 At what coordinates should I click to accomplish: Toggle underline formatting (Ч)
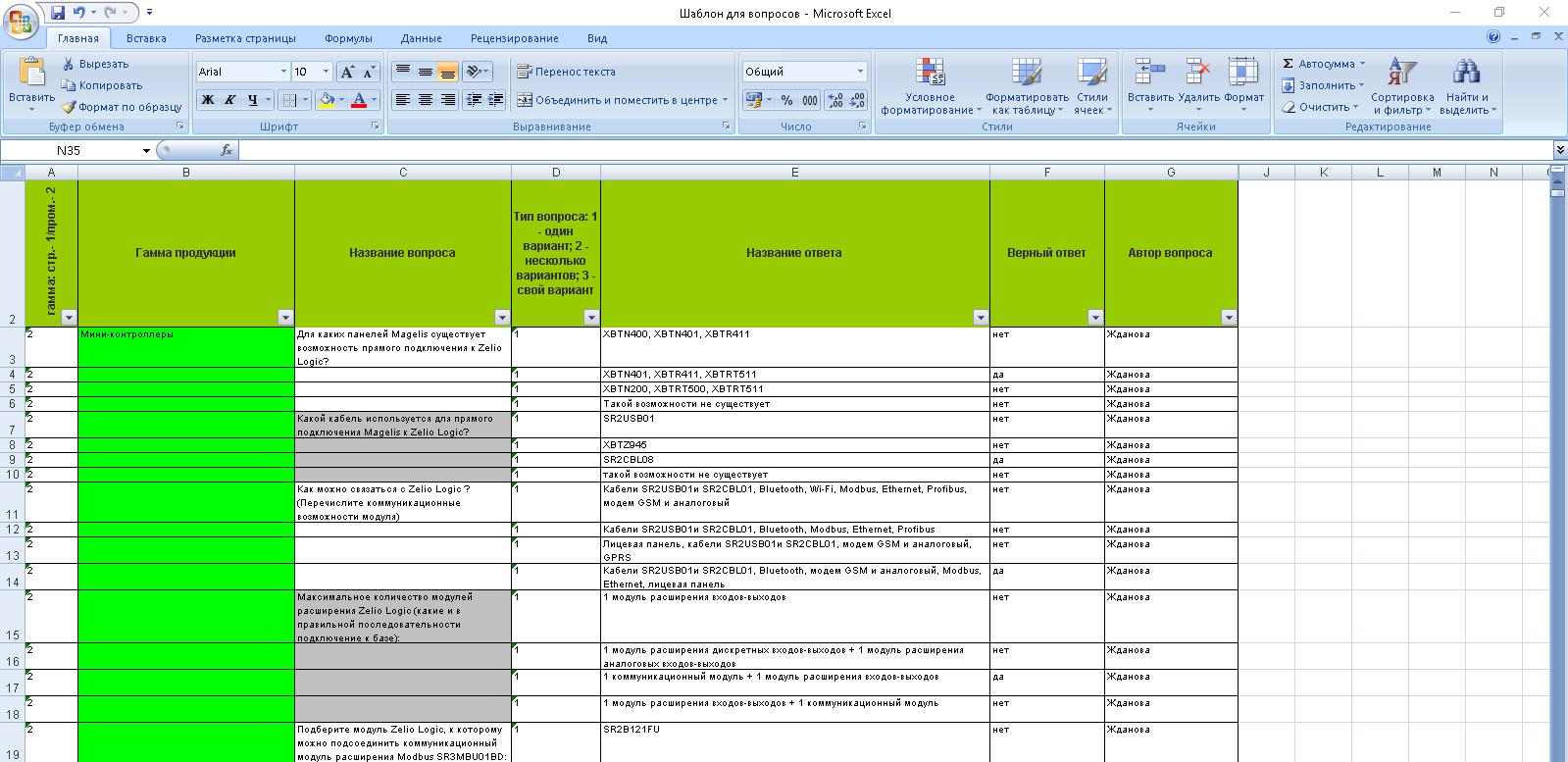click(252, 100)
